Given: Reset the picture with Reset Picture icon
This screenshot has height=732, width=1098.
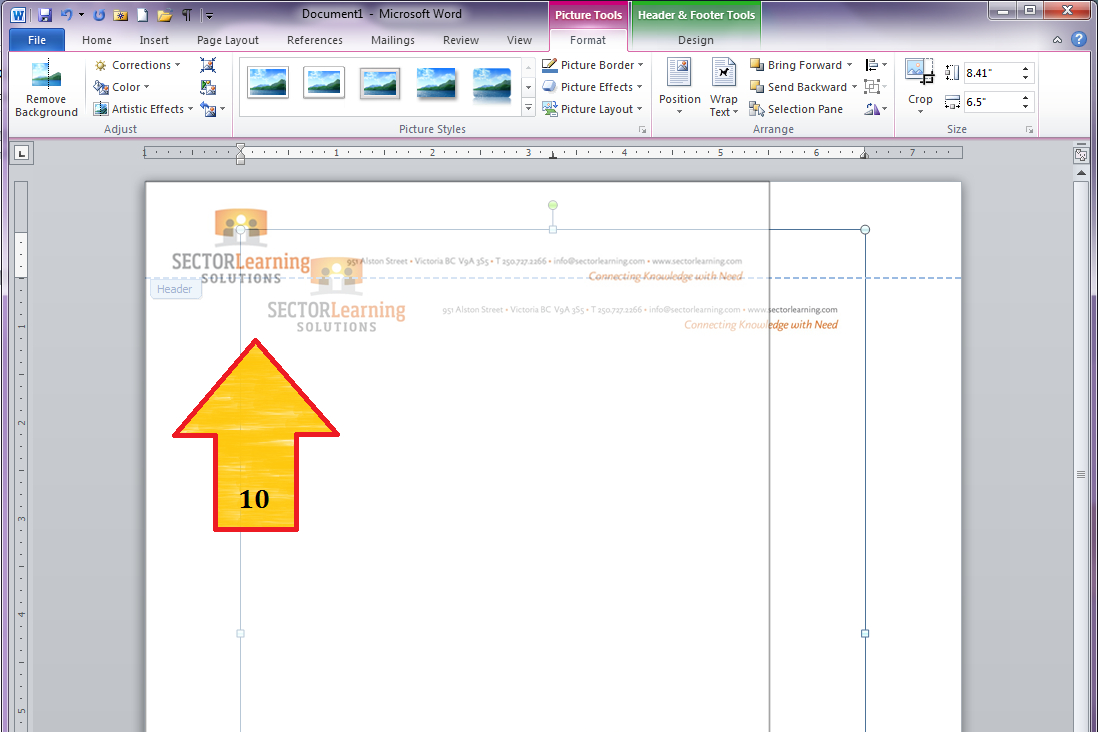Looking at the screenshot, I should point(207,109).
